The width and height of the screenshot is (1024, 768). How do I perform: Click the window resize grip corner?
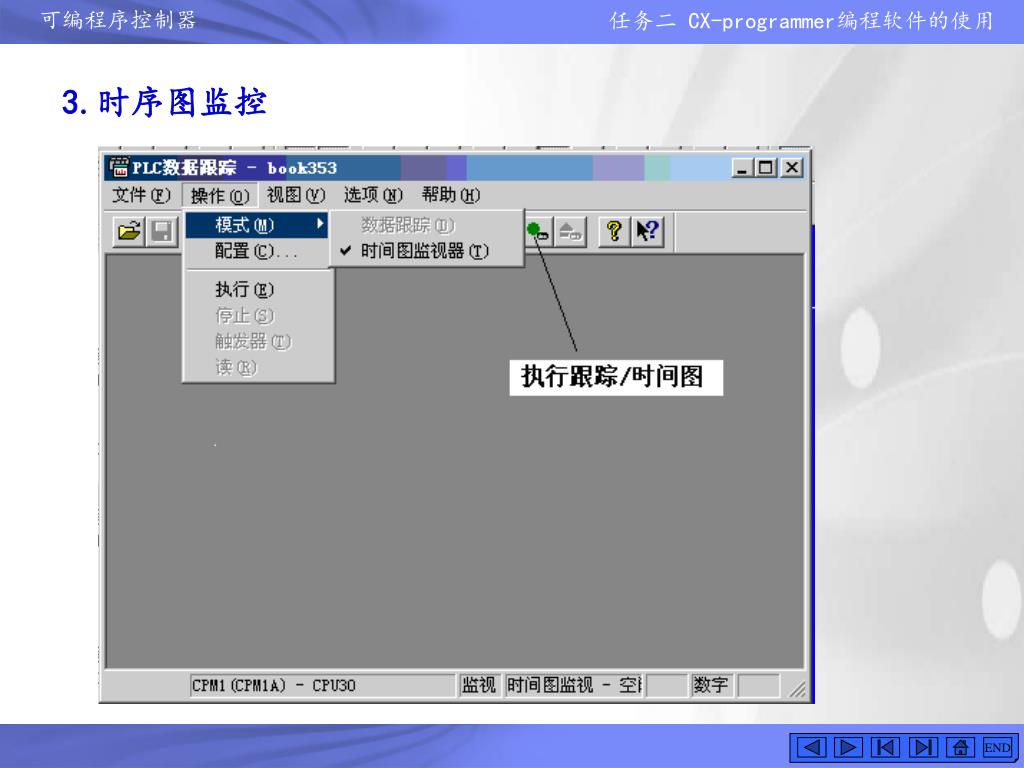tap(797, 689)
